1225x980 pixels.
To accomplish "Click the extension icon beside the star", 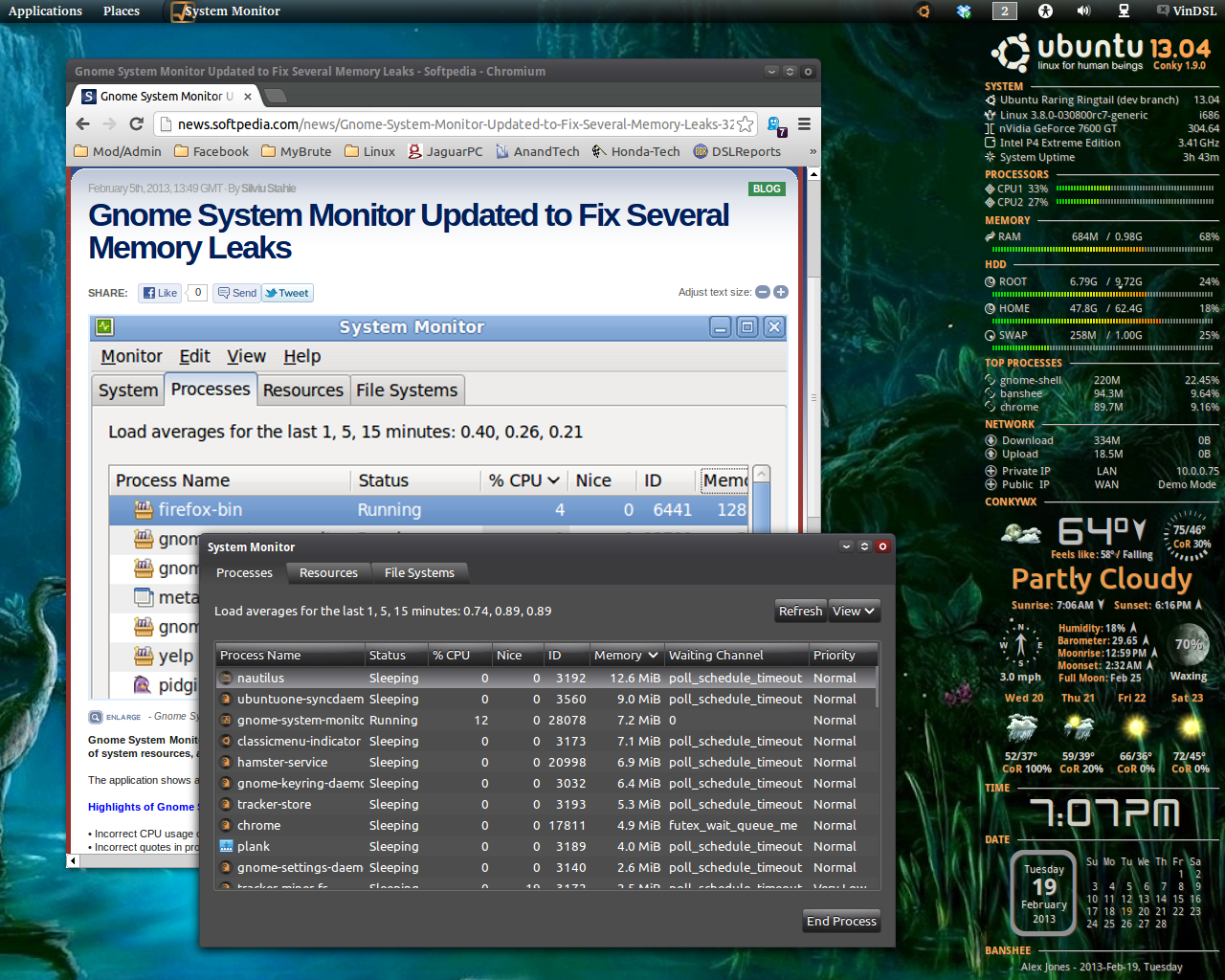I will tap(775, 125).
